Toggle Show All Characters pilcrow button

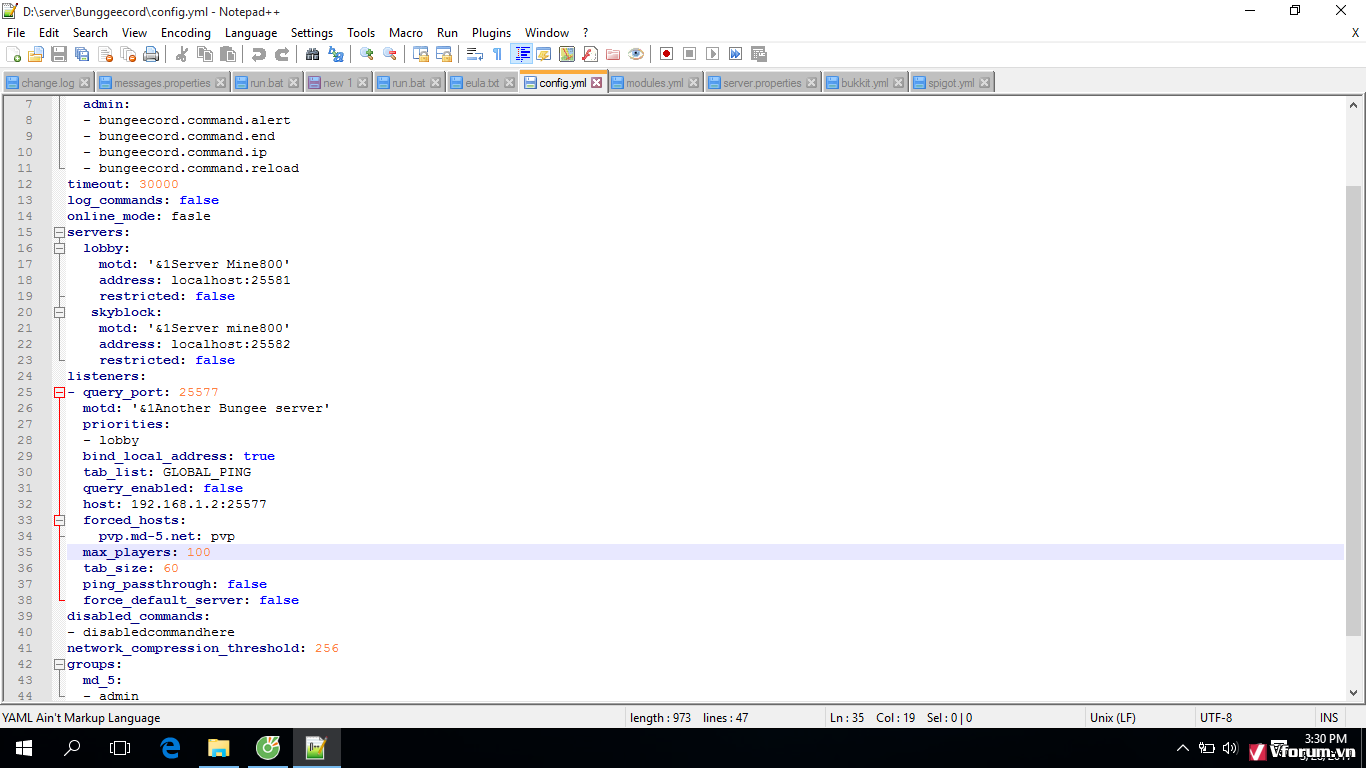pos(497,54)
